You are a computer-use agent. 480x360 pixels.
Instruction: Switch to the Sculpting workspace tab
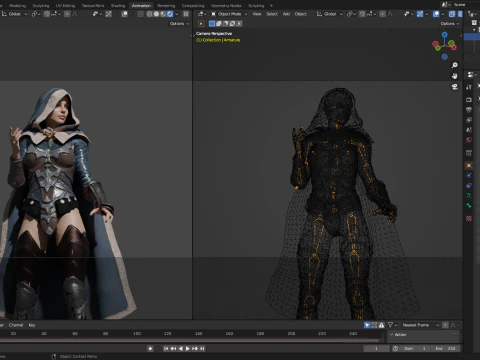tap(41, 6)
